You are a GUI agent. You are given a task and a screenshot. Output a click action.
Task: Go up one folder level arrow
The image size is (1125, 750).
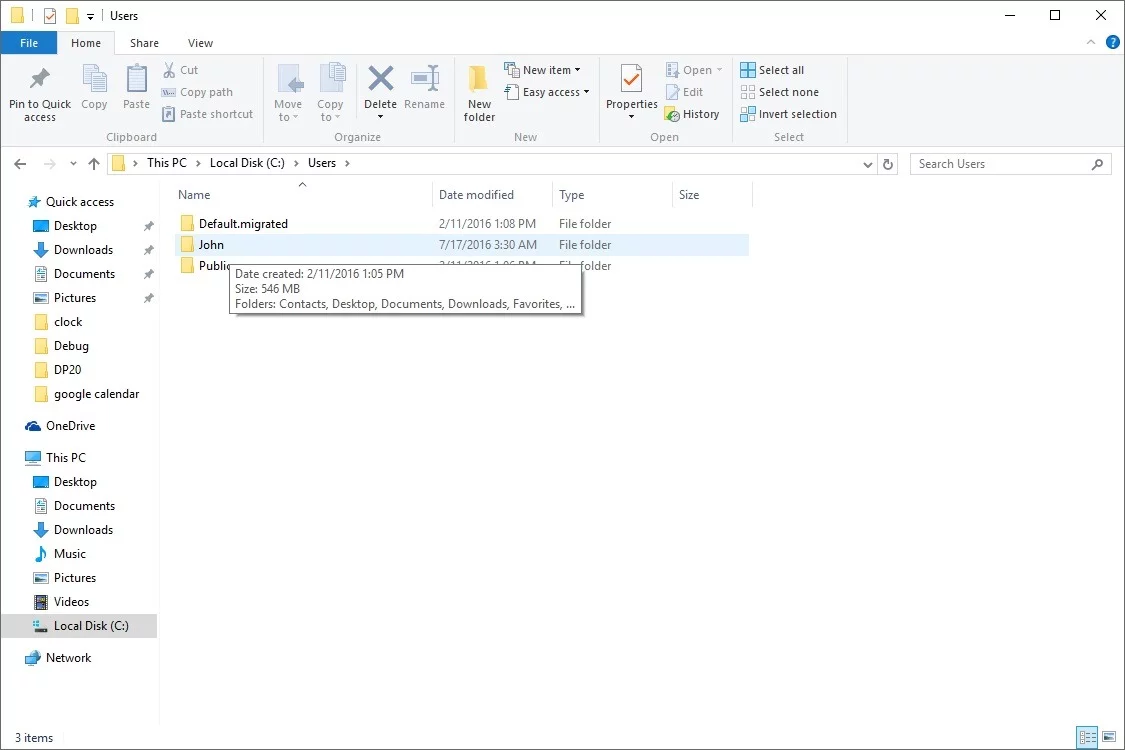tap(94, 164)
